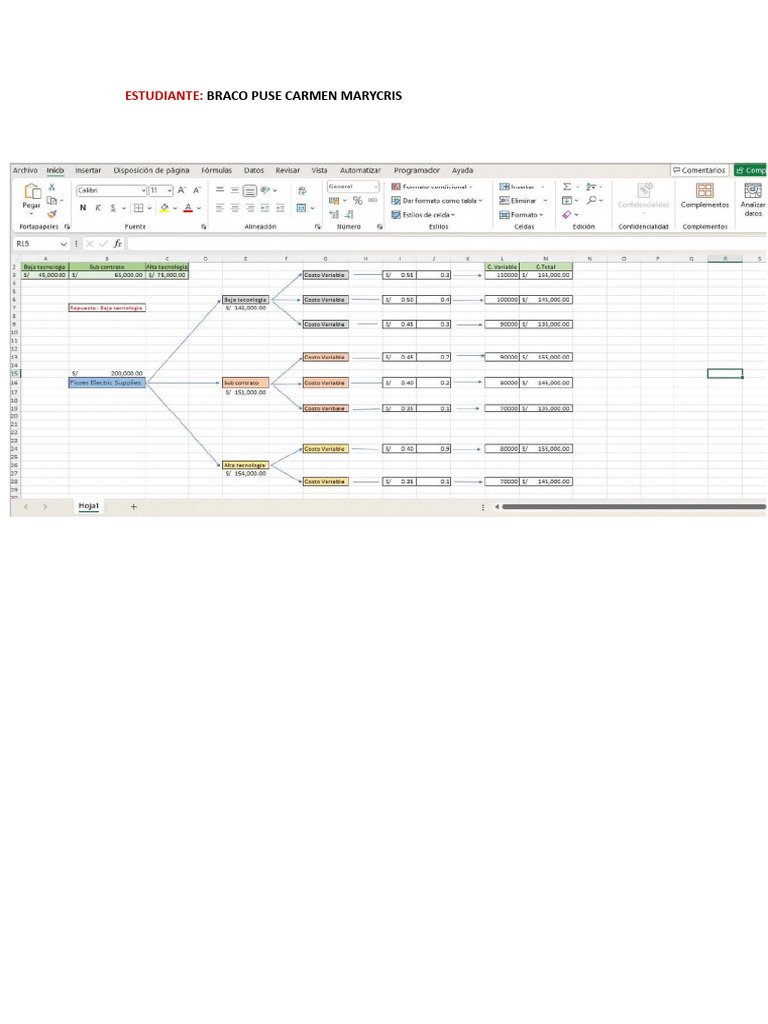Switch to the Revisar tab
Image resolution: width=768 pixels, height=1024 pixels.
pos(287,170)
